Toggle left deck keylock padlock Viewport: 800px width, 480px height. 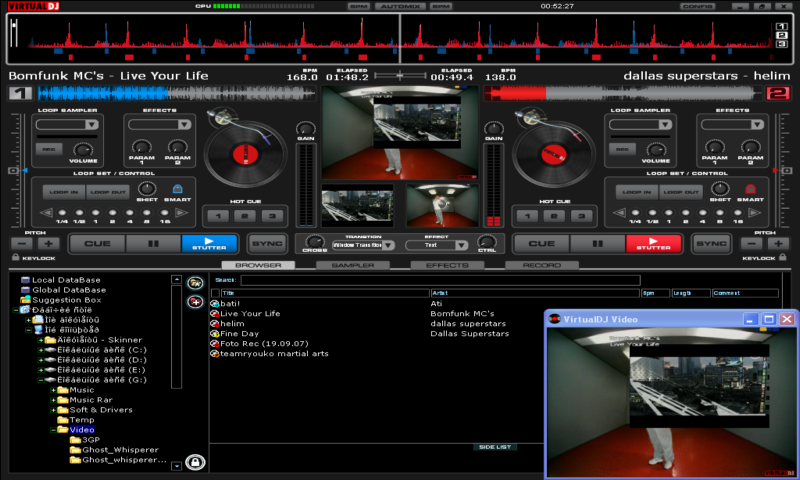coord(15,258)
